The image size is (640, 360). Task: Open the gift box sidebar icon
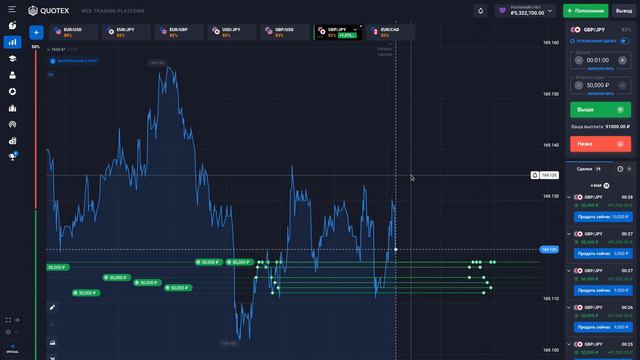point(12,141)
